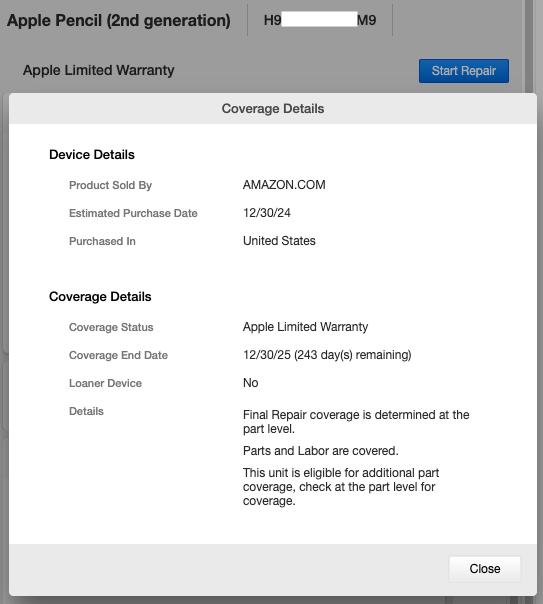Click the Start Repair button
The height and width of the screenshot is (604, 543).
pyautogui.click(x=464, y=71)
